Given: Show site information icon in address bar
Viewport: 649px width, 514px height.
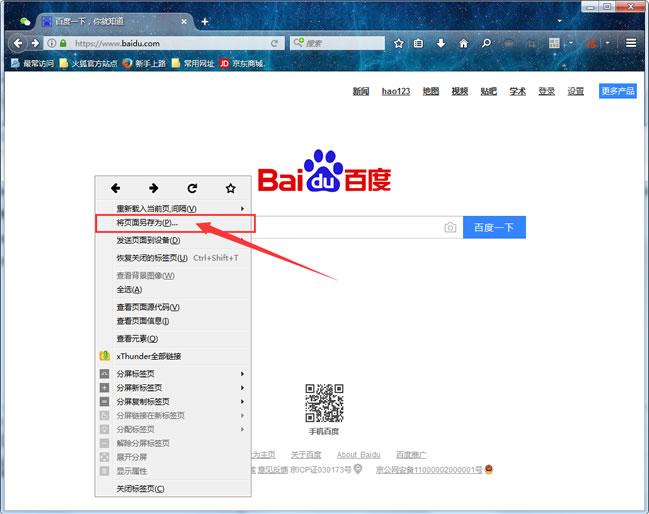Looking at the screenshot, I should point(52,43).
